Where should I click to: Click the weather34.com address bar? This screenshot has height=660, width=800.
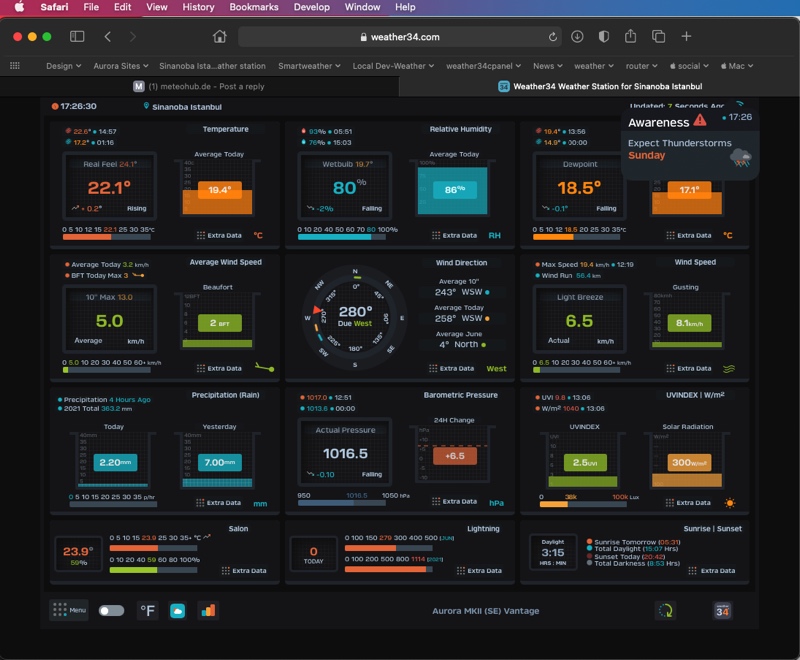click(x=400, y=37)
